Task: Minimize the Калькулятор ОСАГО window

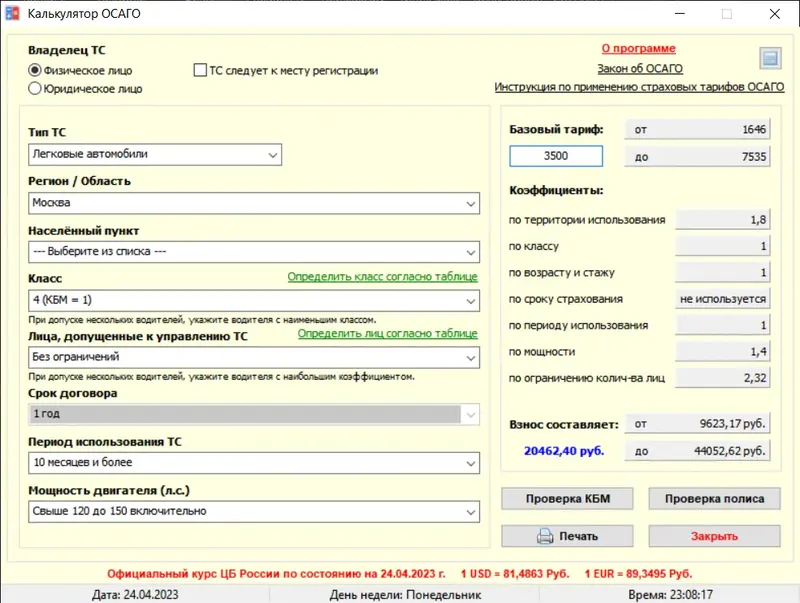Action: tap(680, 14)
